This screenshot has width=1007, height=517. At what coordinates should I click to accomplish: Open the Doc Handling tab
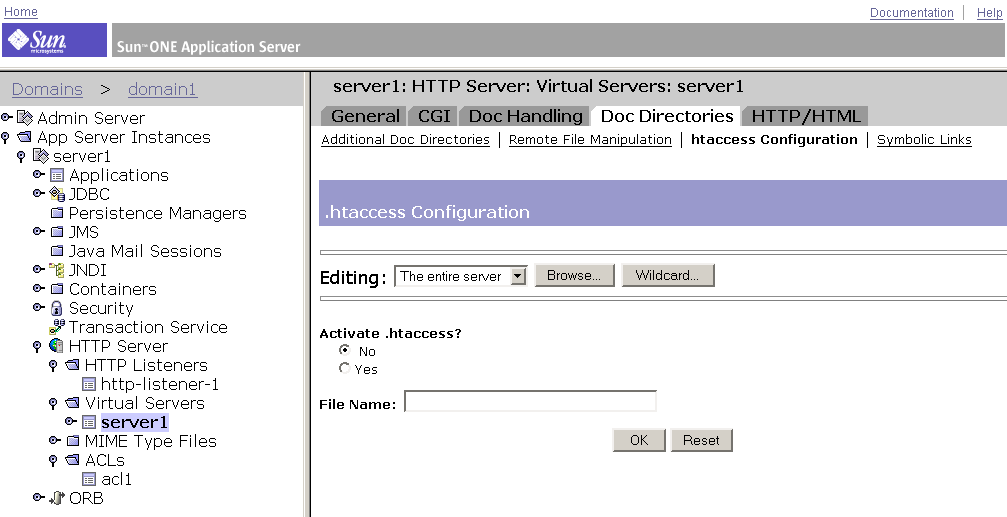pos(525,116)
